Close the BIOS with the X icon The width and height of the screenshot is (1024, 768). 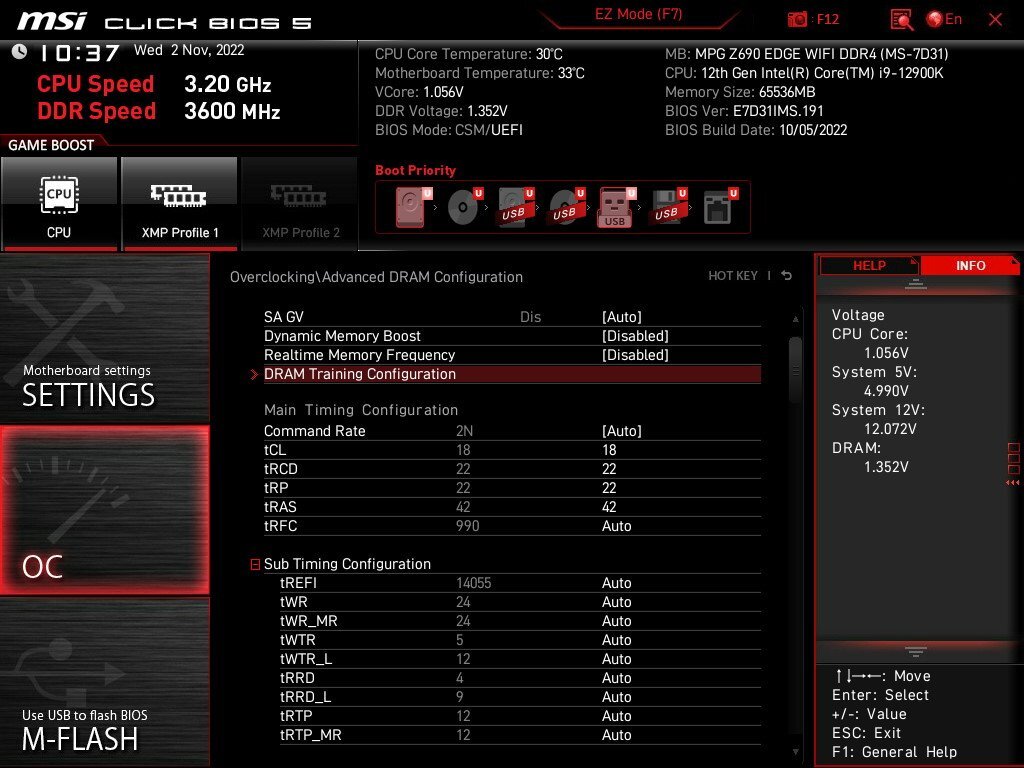[x=995, y=20]
